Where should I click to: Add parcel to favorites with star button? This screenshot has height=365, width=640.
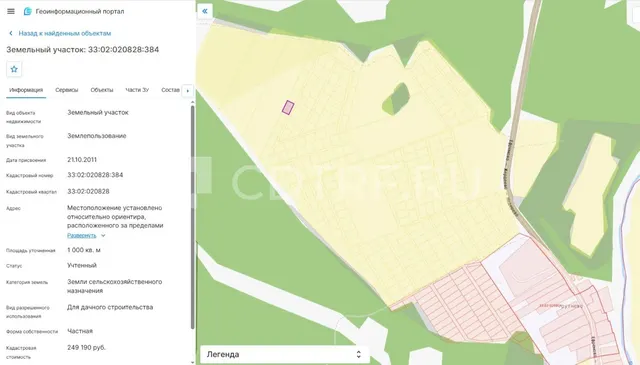(14, 69)
